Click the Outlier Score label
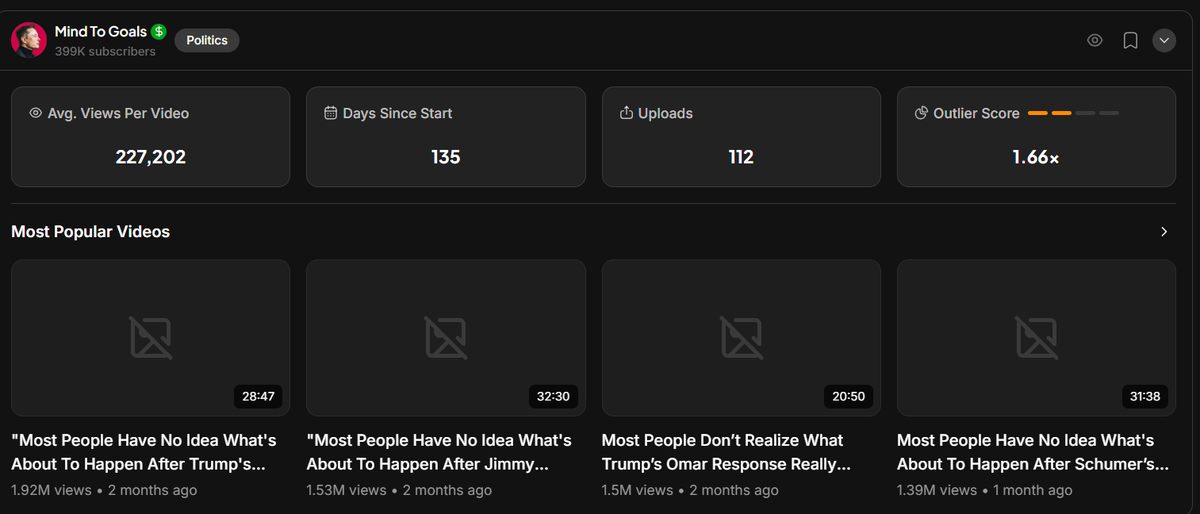Screen dimensions: 1200x514 click(976, 113)
